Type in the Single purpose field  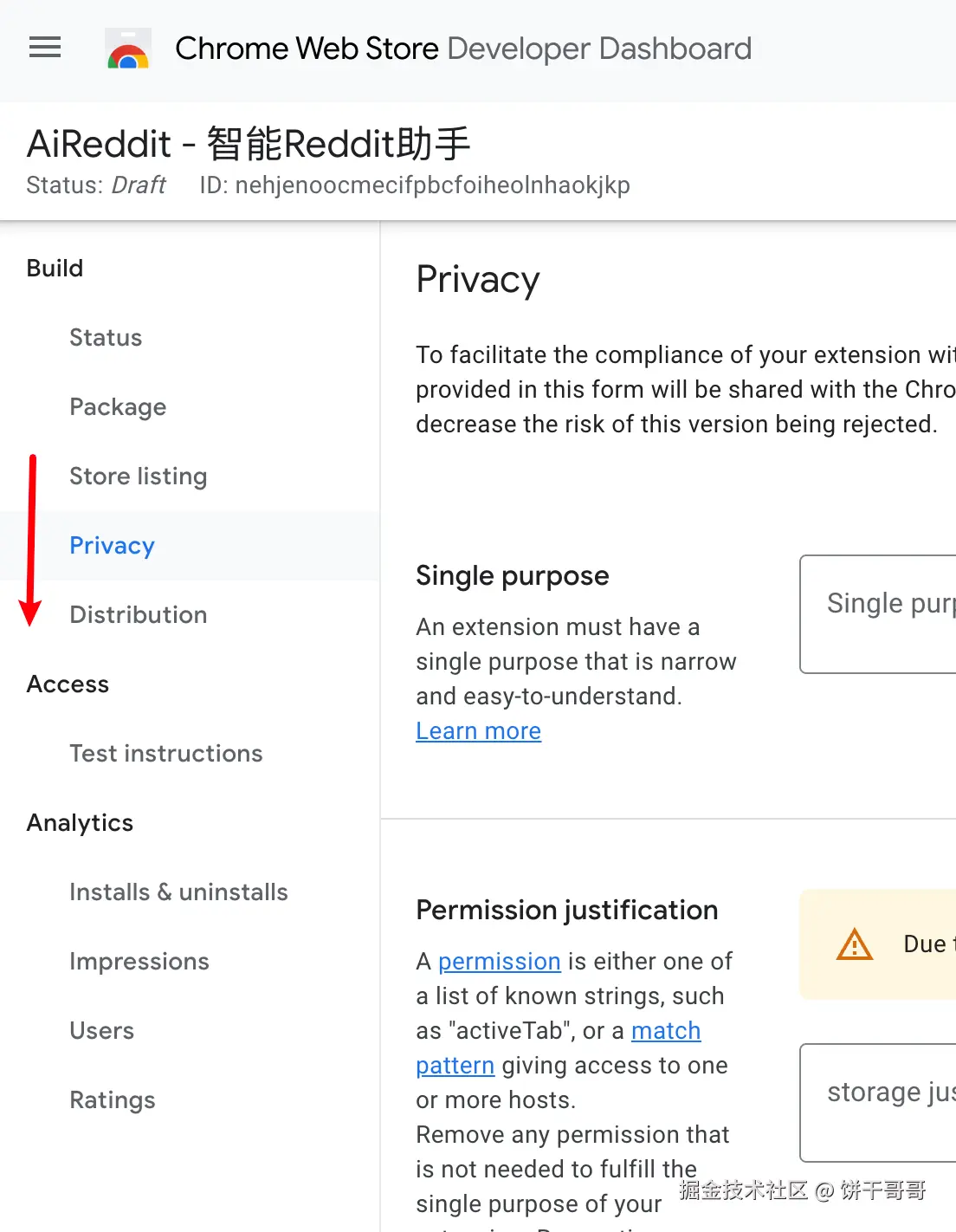coord(878,613)
